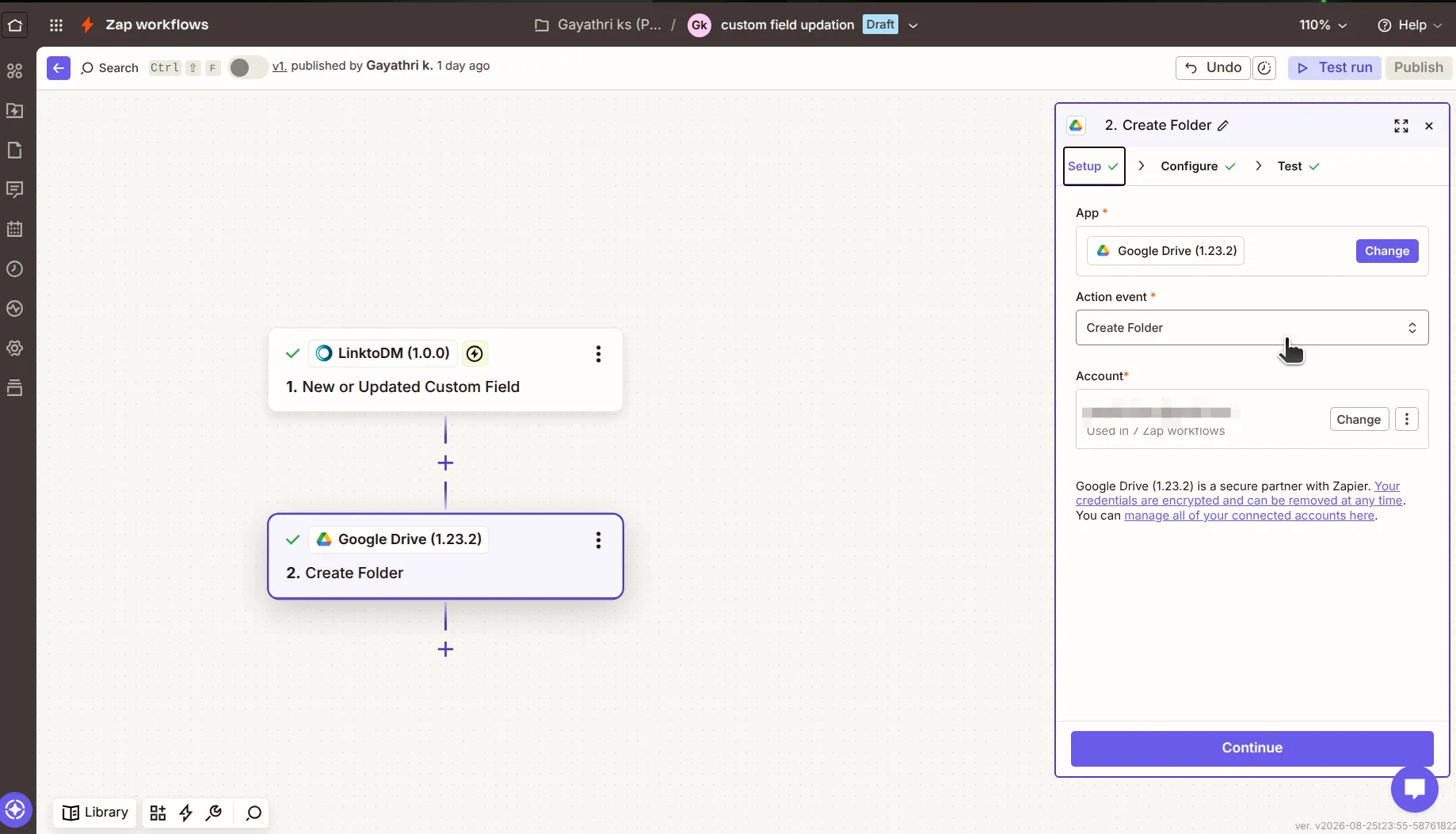Open the Help menu
Image resolution: width=1456 pixels, height=834 pixels.
1410,25
